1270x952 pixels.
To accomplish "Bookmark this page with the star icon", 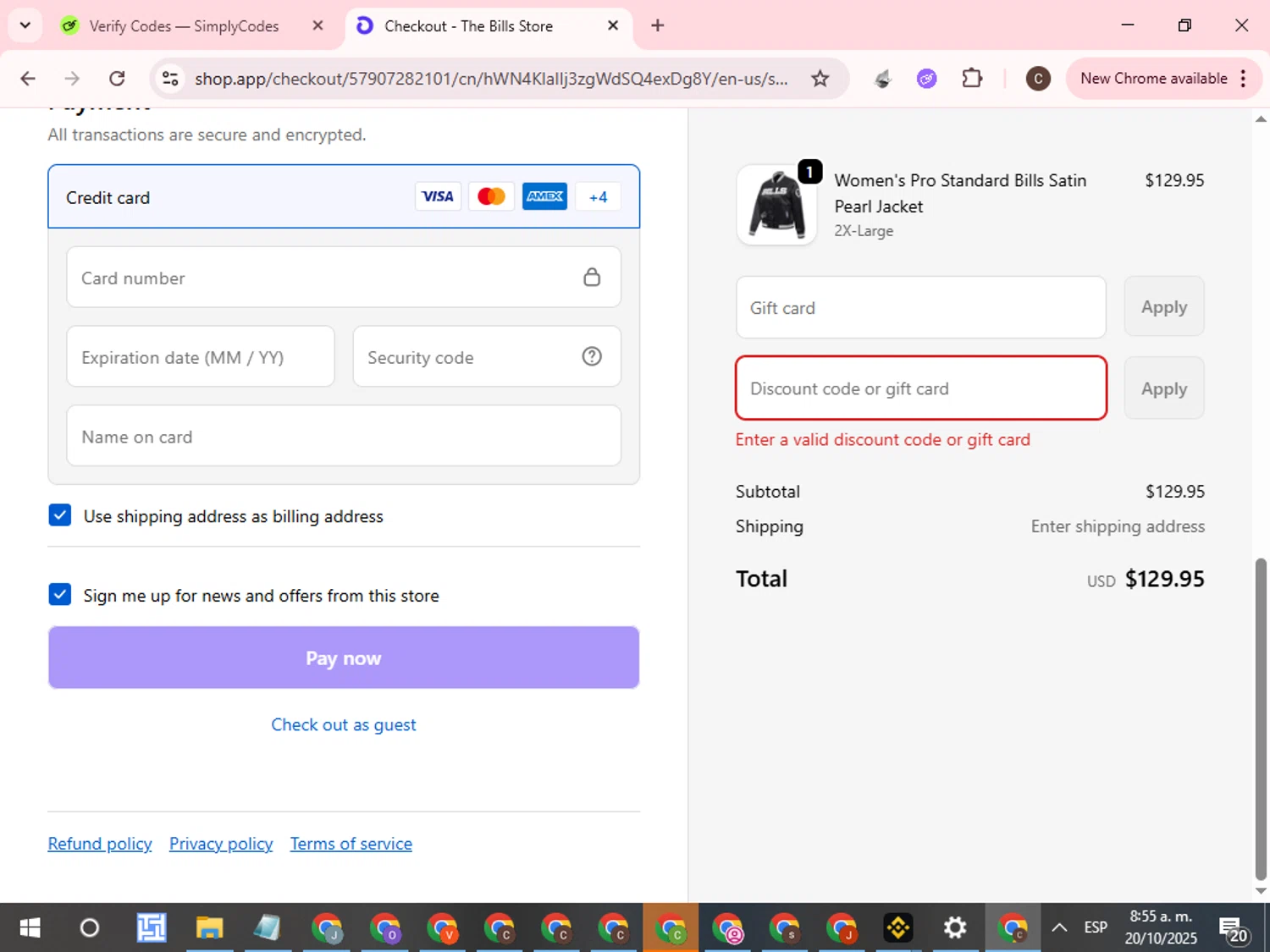I will (820, 79).
